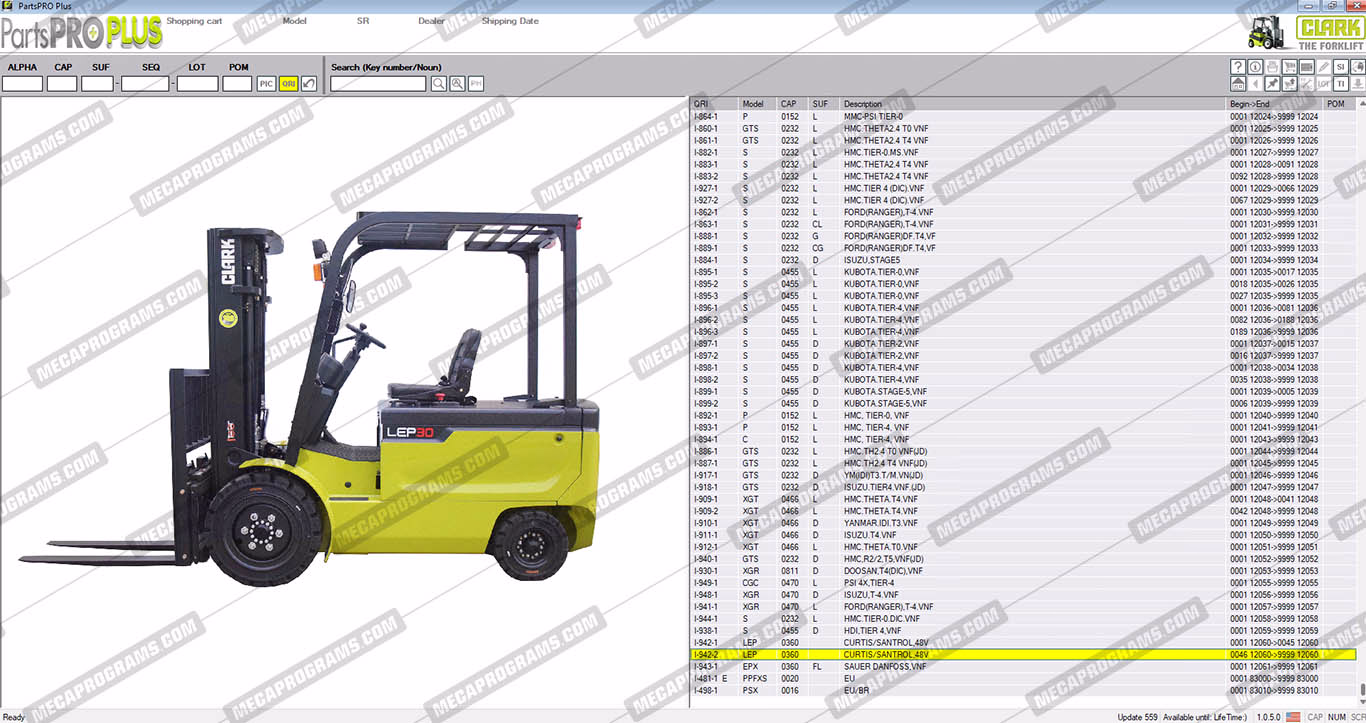1366x723 pixels.
Task: Focus the LOT input field
Action: coord(197,84)
